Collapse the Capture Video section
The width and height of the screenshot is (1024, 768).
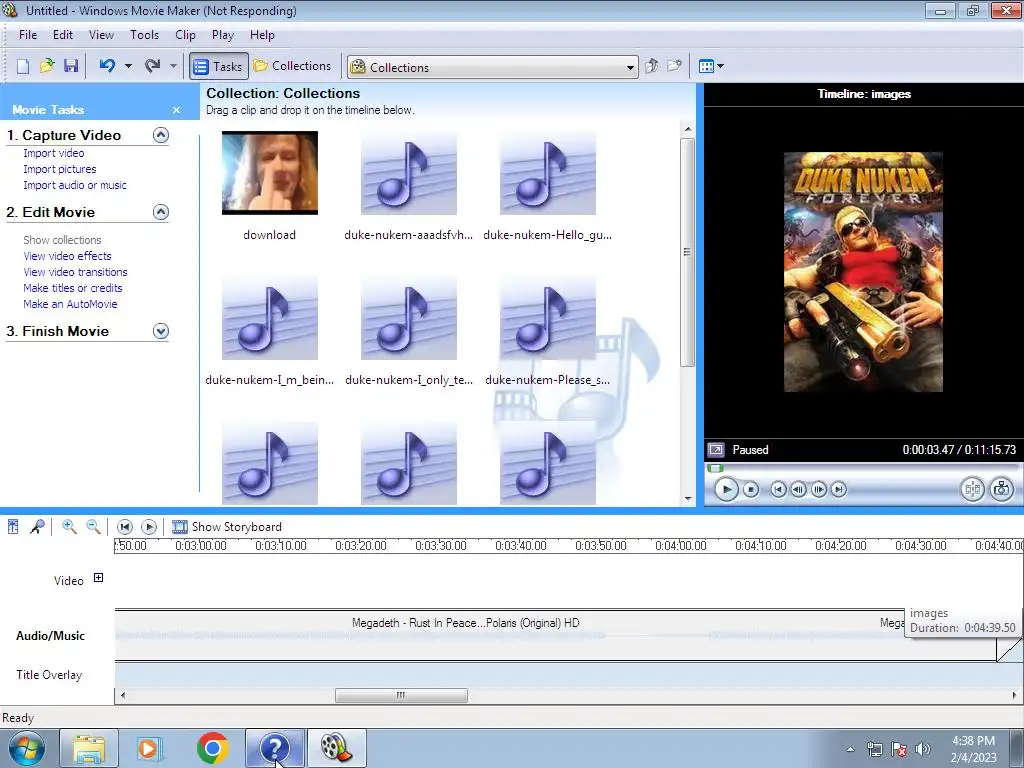[161, 135]
